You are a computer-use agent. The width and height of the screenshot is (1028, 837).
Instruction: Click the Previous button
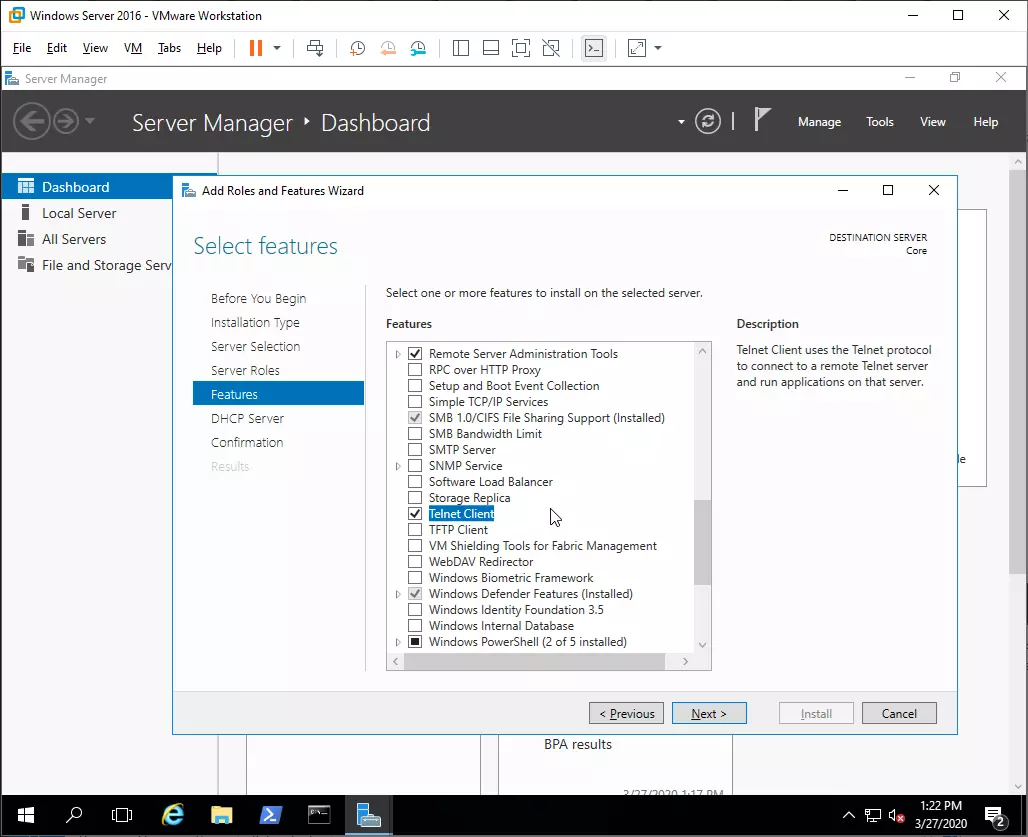626,713
